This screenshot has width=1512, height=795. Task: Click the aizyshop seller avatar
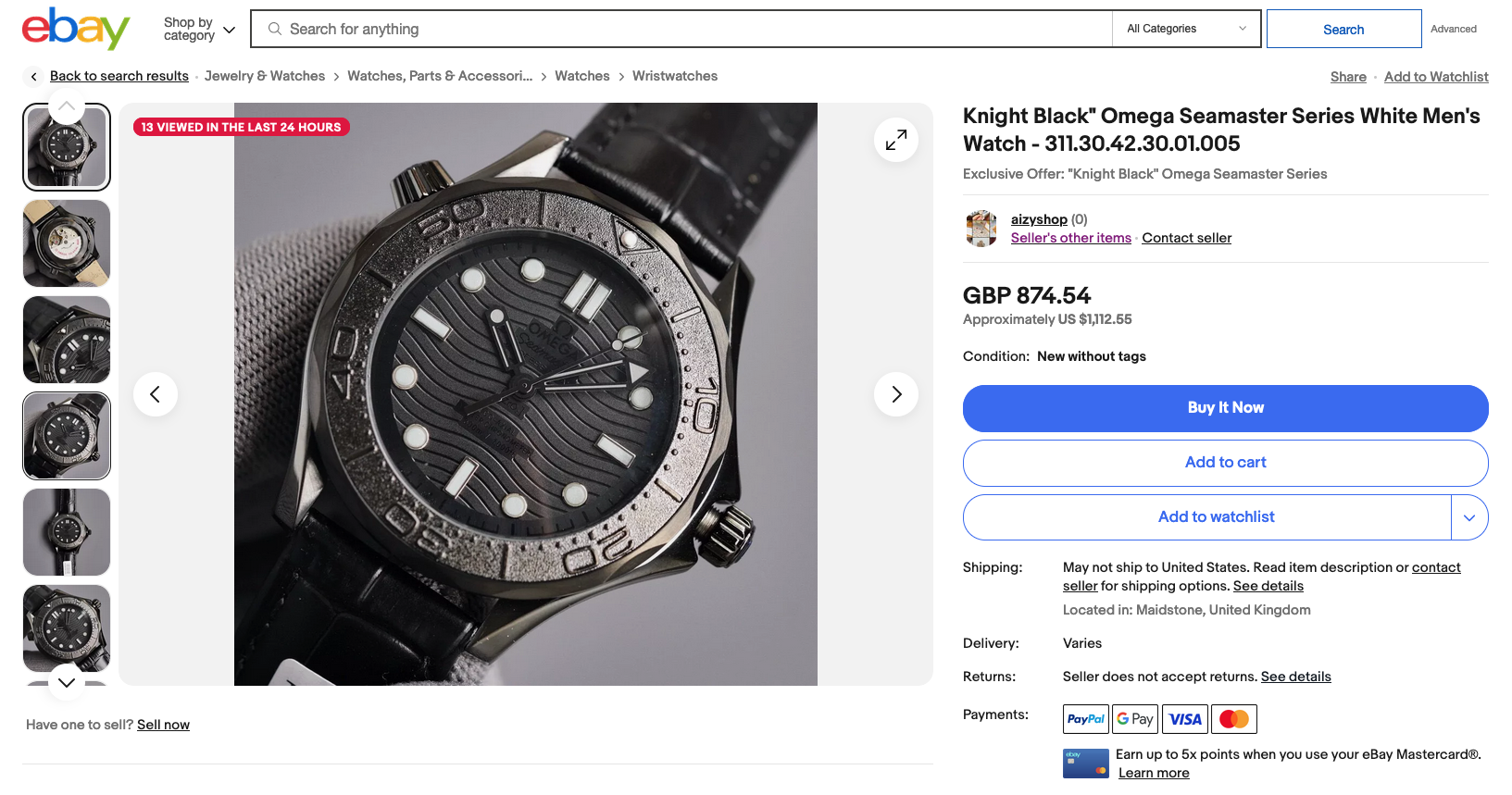click(981, 229)
